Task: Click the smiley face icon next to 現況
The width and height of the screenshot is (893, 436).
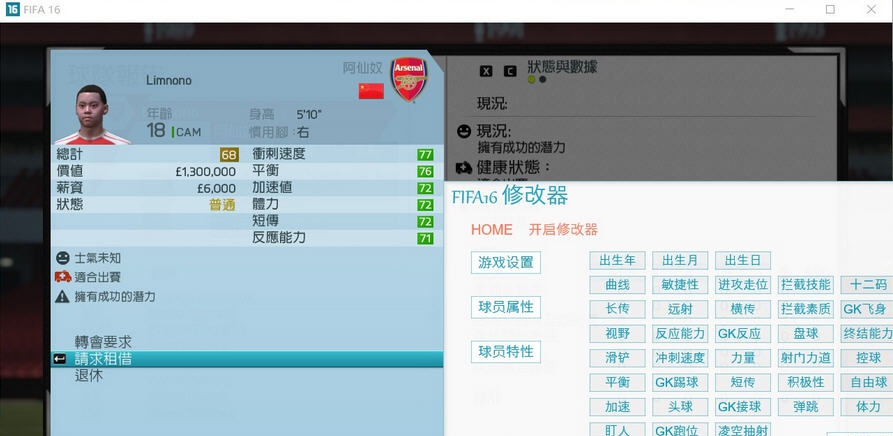Action: [464, 131]
